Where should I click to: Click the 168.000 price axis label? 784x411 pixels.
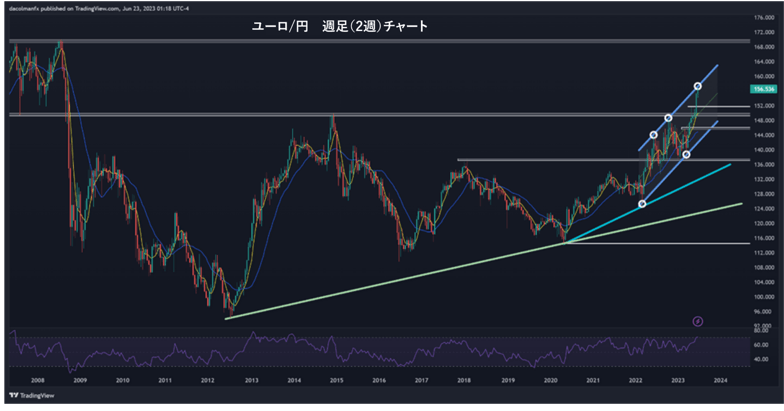point(764,47)
